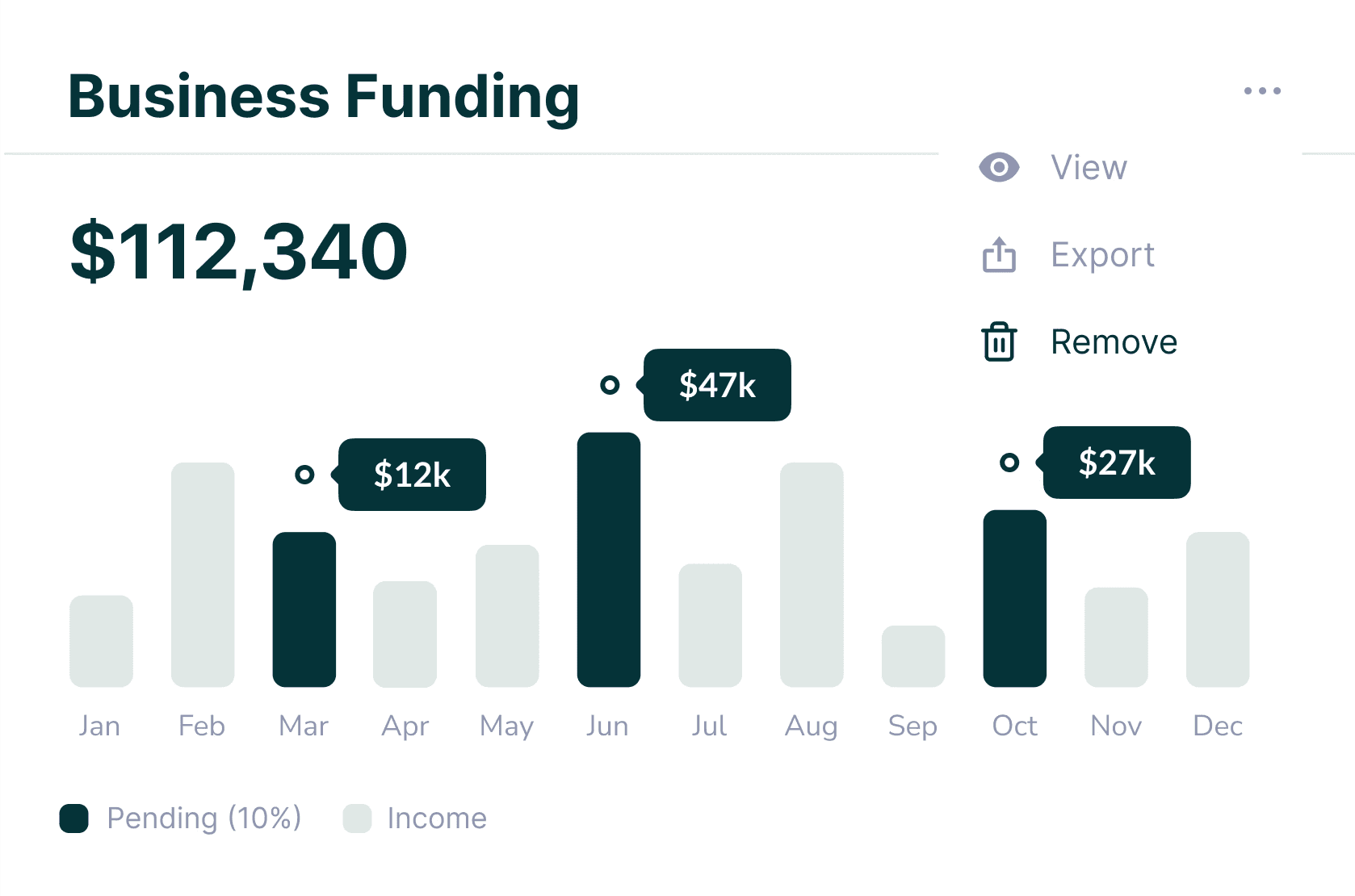Screen dimensions: 1355x896
Task: Toggle the Income legend swatch
Action: point(357,819)
